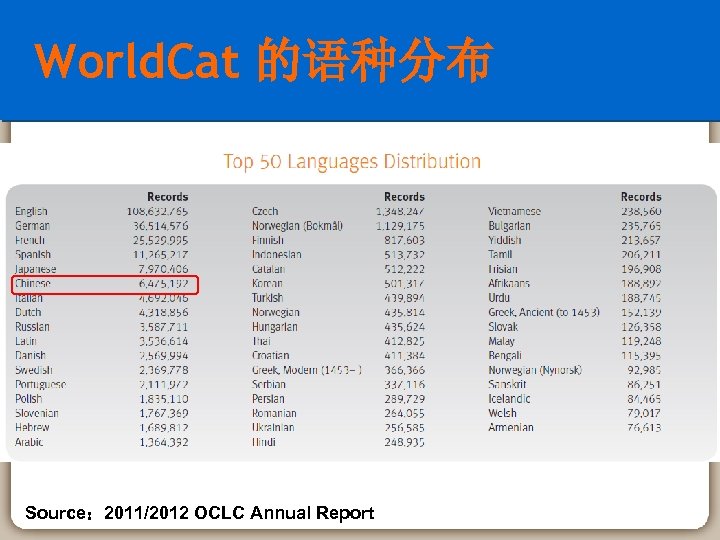Select the 'Hindi' language entry
The width and height of the screenshot is (720, 540).
tap(264, 442)
